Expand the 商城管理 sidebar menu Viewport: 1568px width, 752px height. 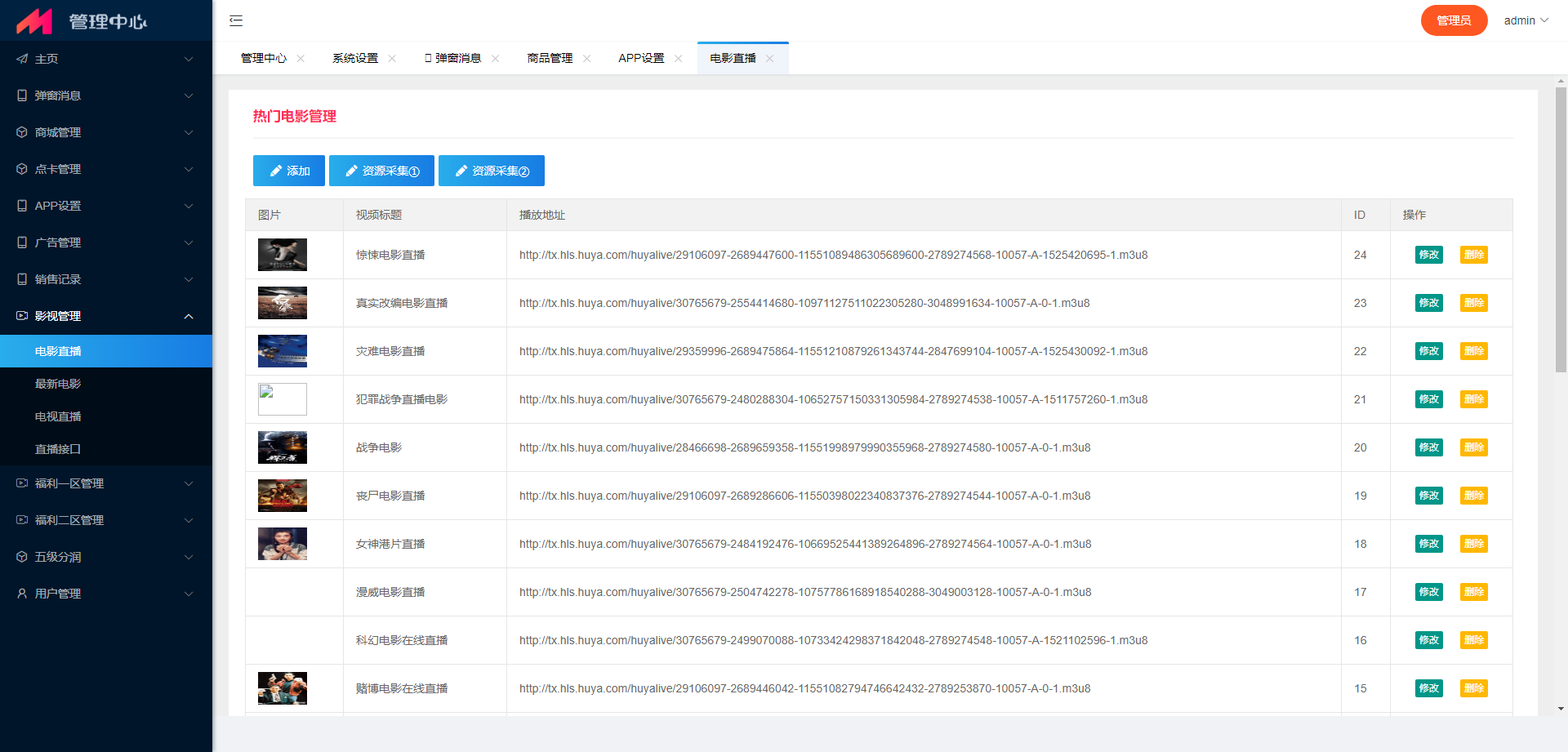tap(106, 132)
